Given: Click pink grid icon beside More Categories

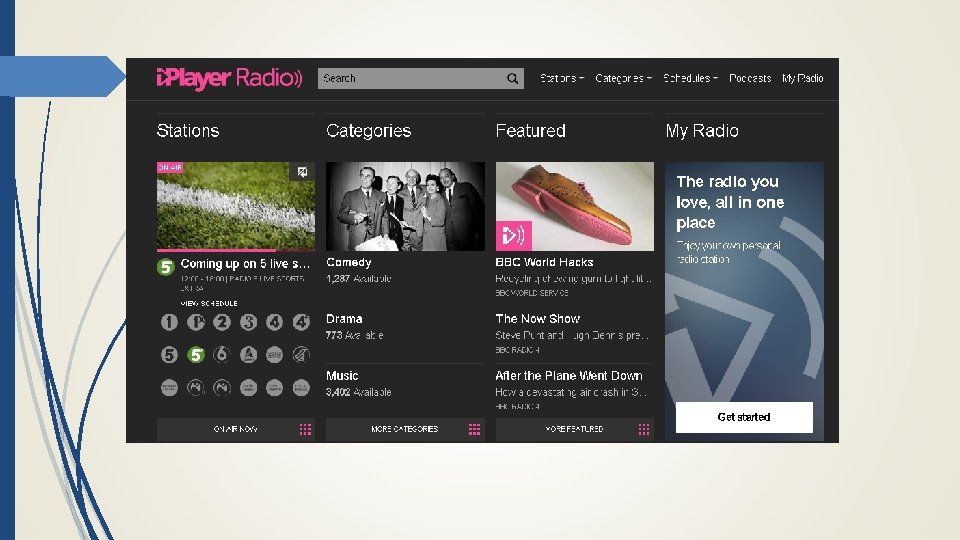Looking at the screenshot, I should pos(474,429).
